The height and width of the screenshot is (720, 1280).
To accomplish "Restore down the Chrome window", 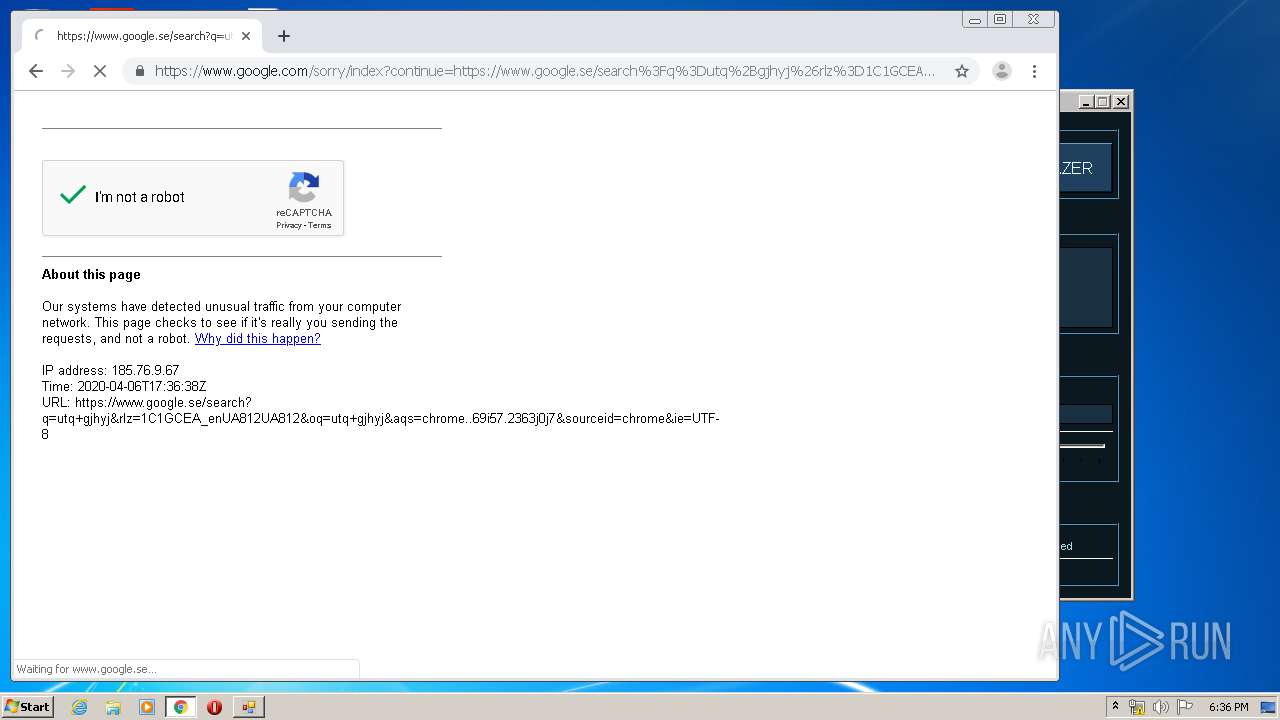I will [x=1000, y=19].
